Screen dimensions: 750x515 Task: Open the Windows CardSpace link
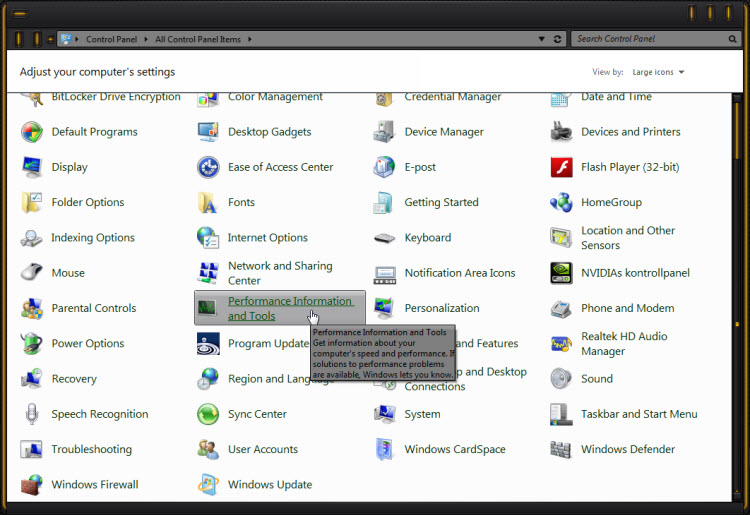pos(455,449)
